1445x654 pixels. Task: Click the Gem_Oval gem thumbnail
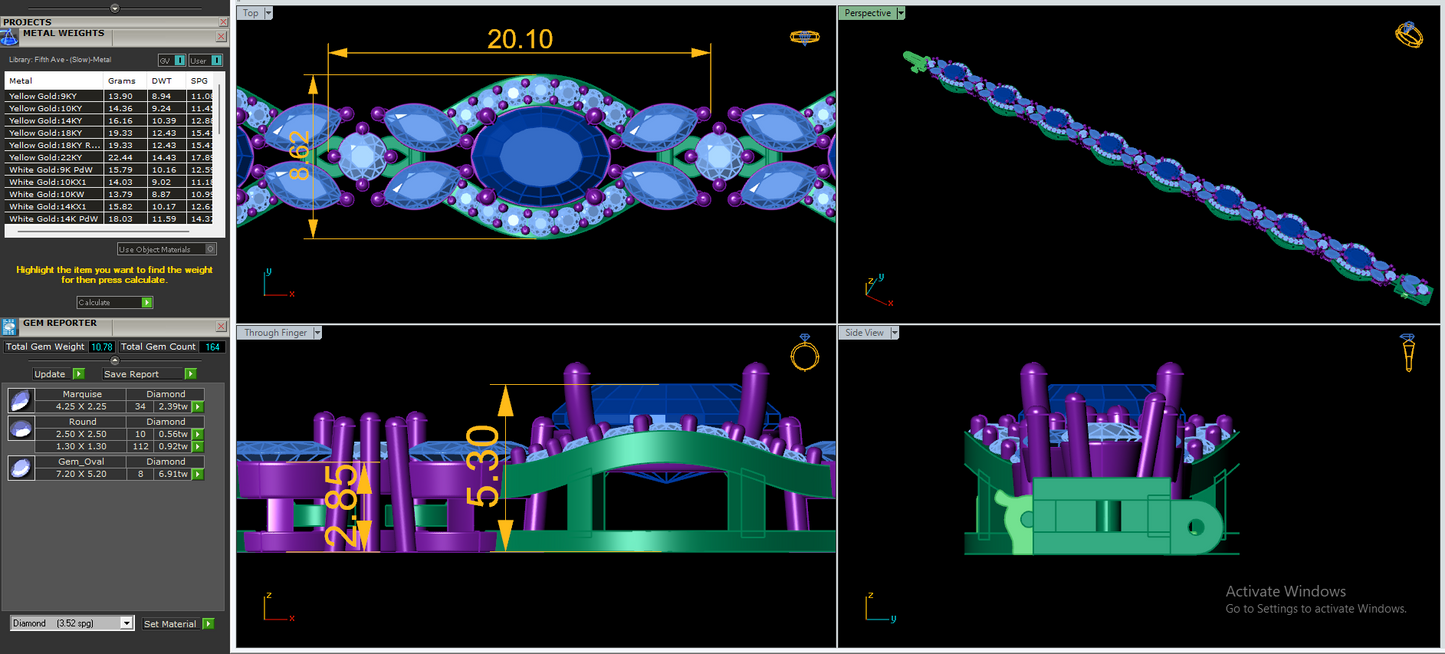tap(19, 468)
